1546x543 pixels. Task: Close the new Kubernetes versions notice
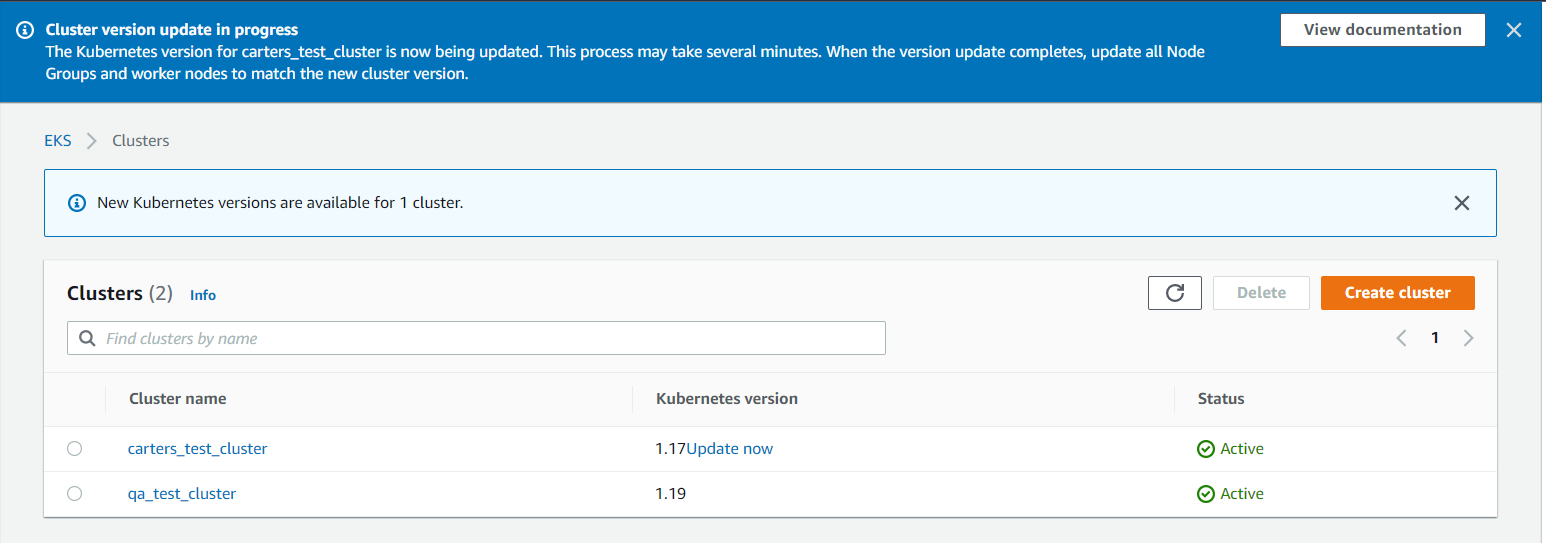click(x=1461, y=203)
